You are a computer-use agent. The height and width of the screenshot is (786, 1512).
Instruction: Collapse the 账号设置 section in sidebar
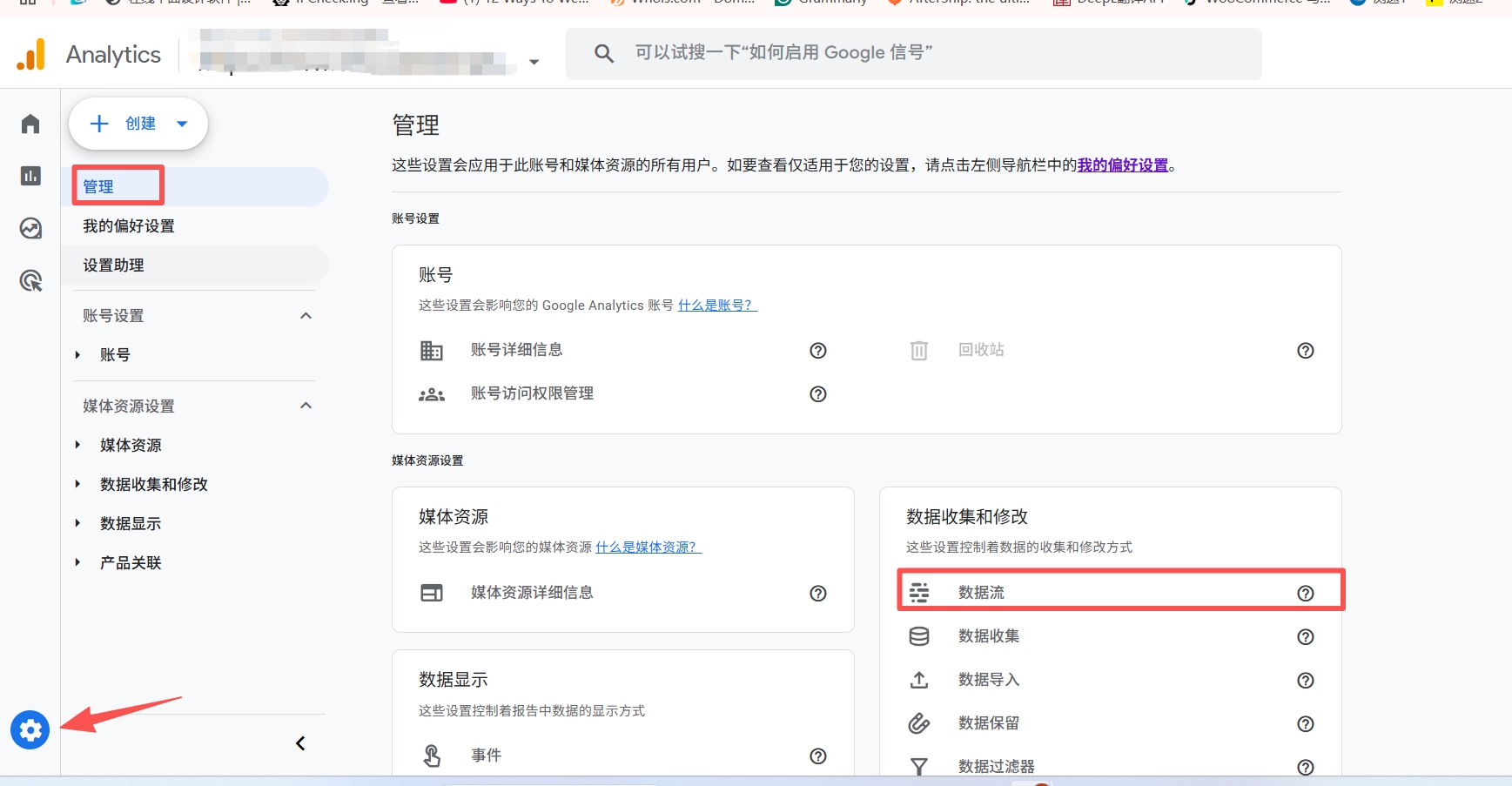306,316
